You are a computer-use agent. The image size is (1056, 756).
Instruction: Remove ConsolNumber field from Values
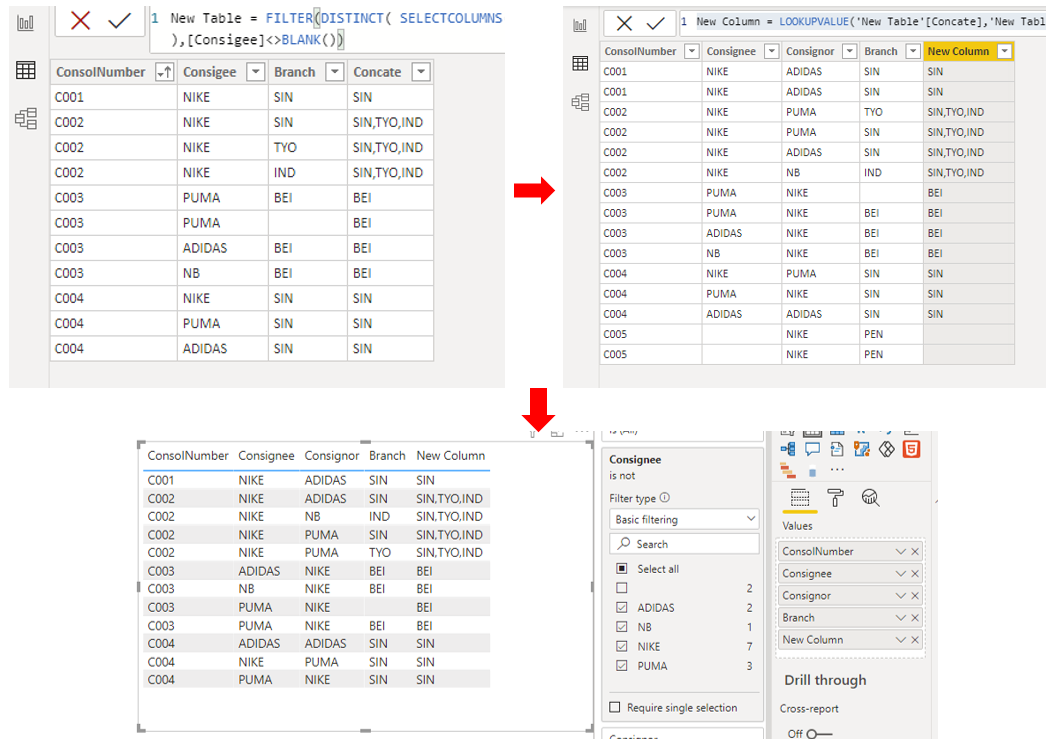(915, 551)
